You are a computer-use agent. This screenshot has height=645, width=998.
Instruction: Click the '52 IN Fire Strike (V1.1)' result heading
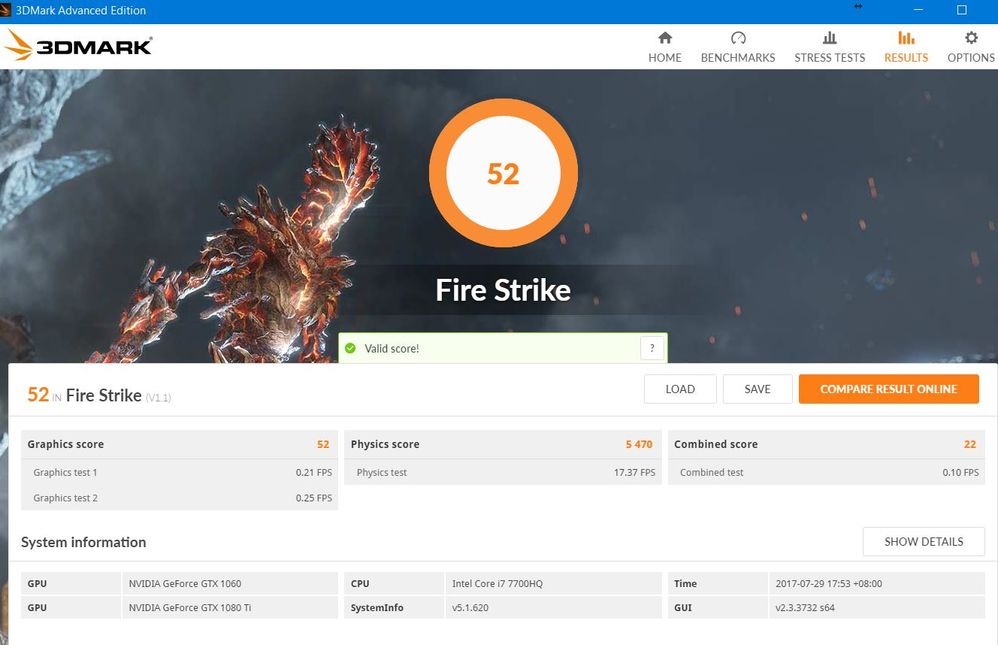click(99, 395)
